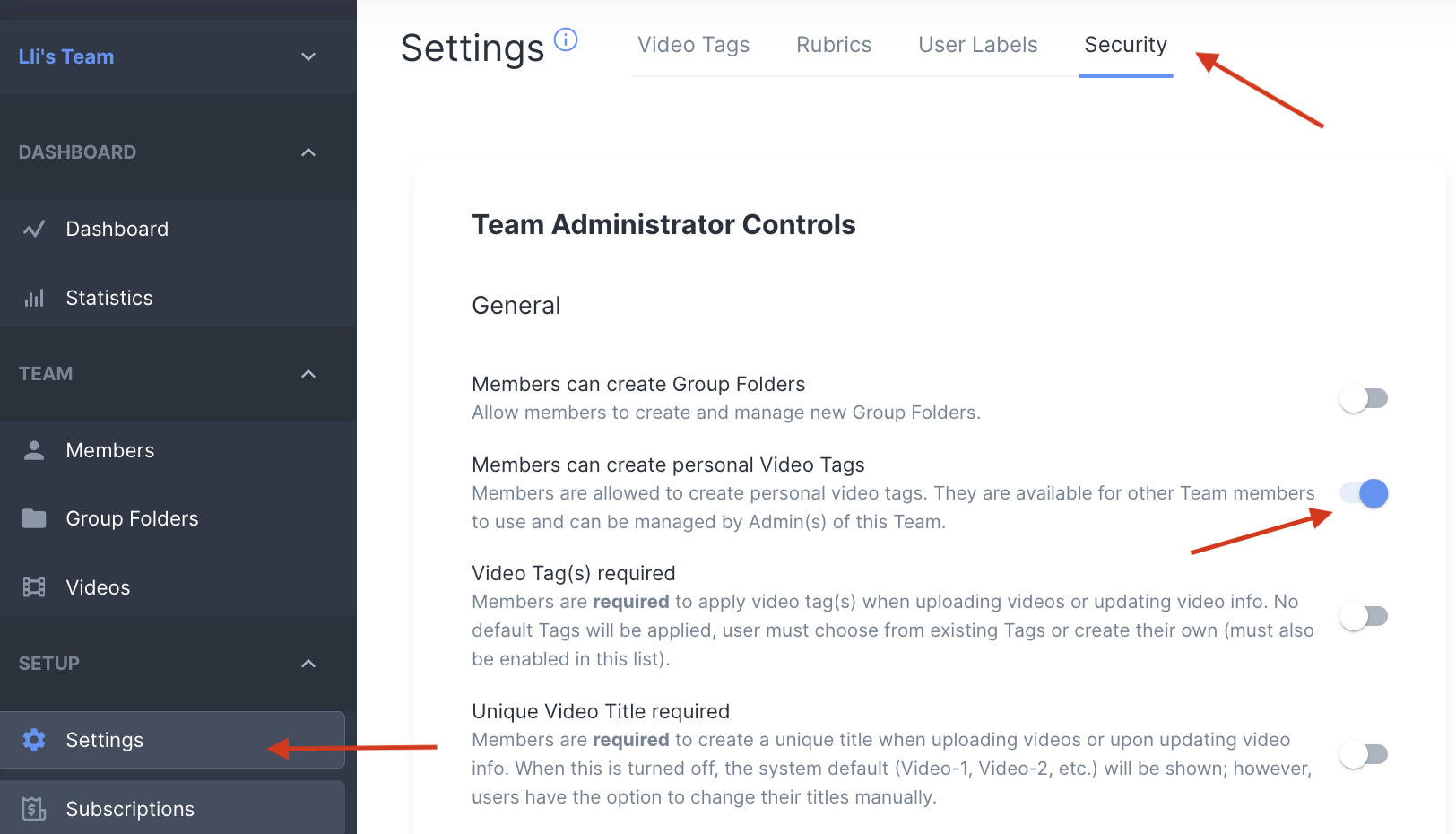
Task: Click the Dashboard trend line icon
Action: click(x=34, y=230)
